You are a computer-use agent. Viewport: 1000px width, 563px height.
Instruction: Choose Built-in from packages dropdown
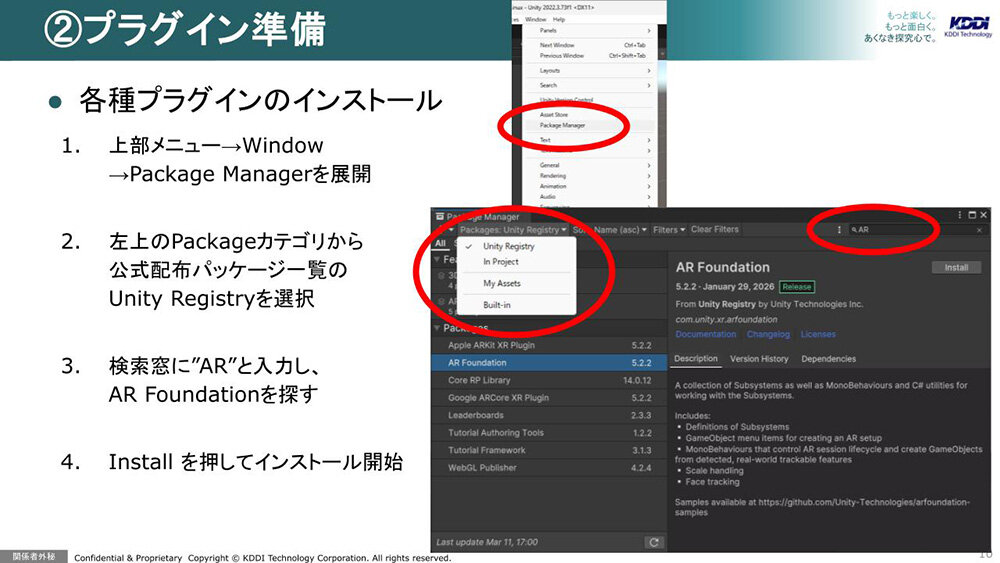tap(497, 304)
